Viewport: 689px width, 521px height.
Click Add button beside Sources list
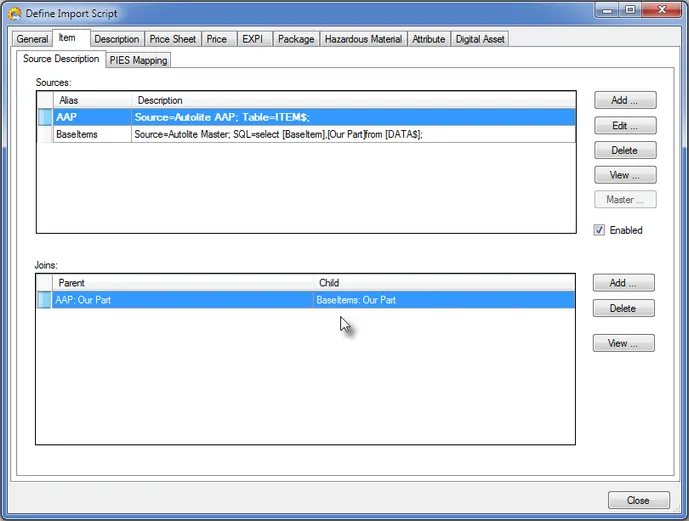pos(625,100)
